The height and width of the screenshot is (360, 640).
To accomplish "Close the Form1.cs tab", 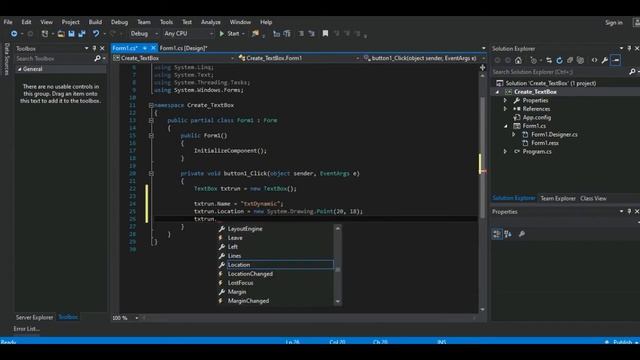I will pyautogui.click(x=153, y=48).
